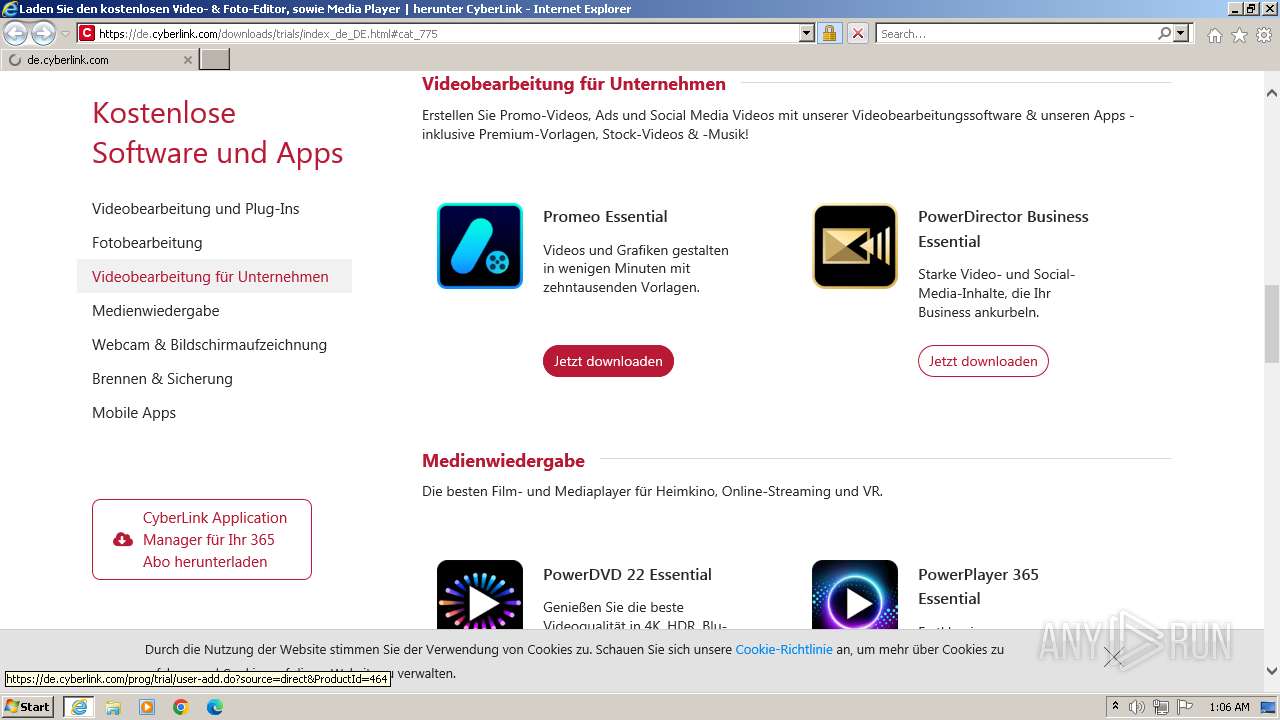Click in the address bar URL field
Viewport: 1280px width, 720px height.
pyautogui.click(x=448, y=33)
